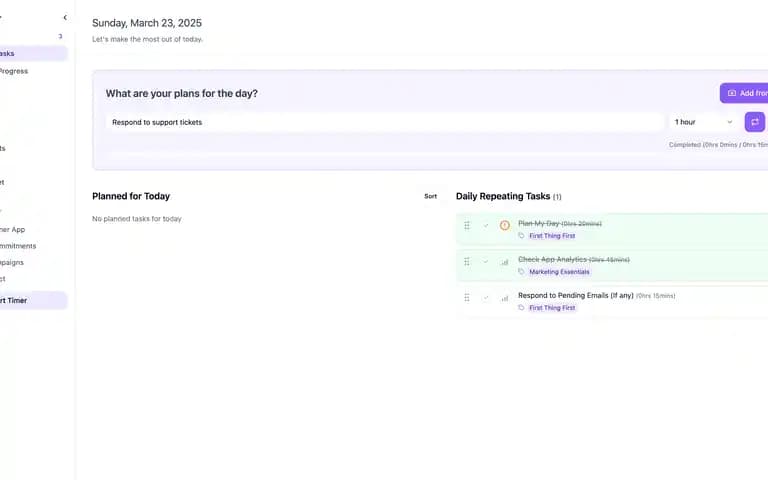Click the No planned tasks for today text
This screenshot has height=480, width=768.
[x=137, y=219]
